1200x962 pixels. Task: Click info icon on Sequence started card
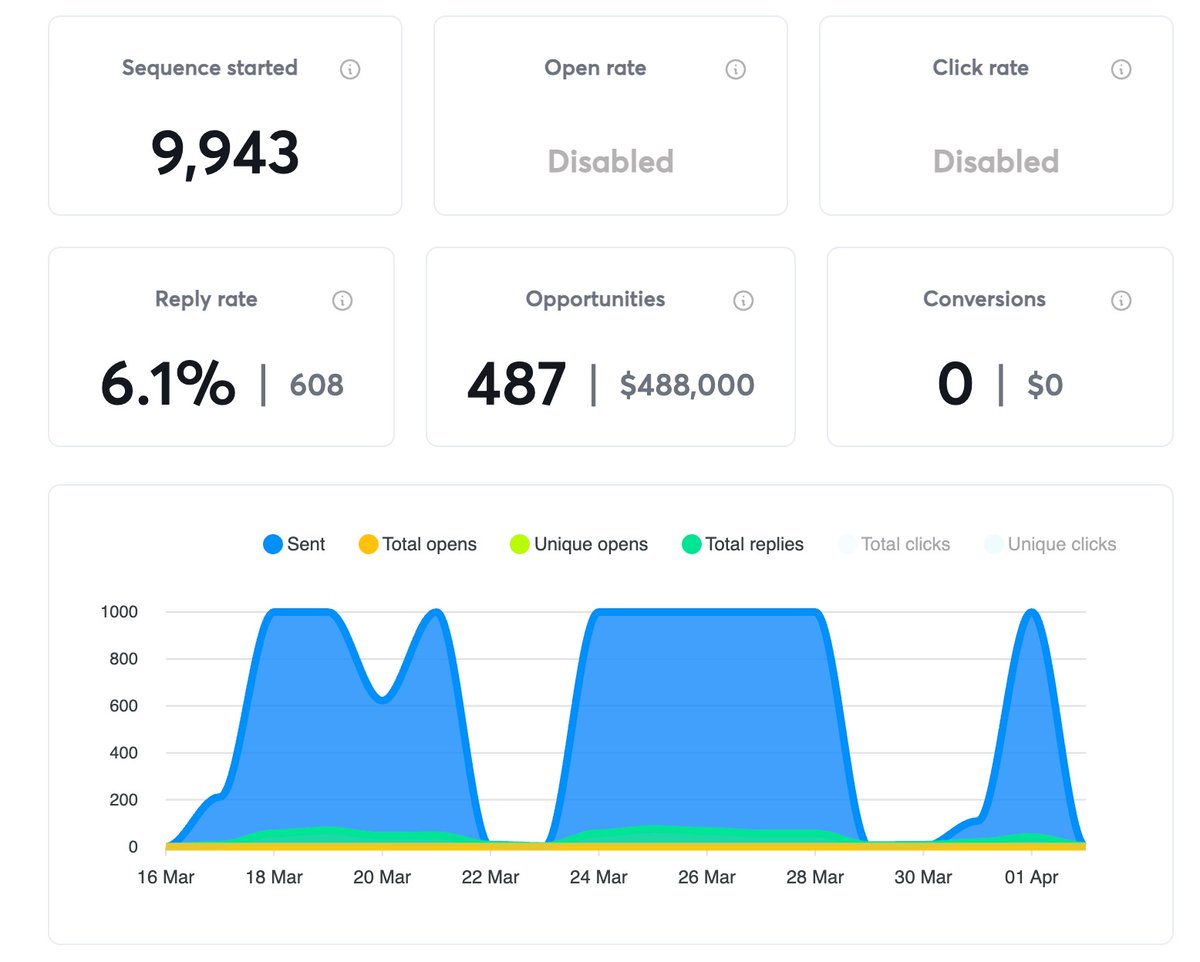pos(350,69)
